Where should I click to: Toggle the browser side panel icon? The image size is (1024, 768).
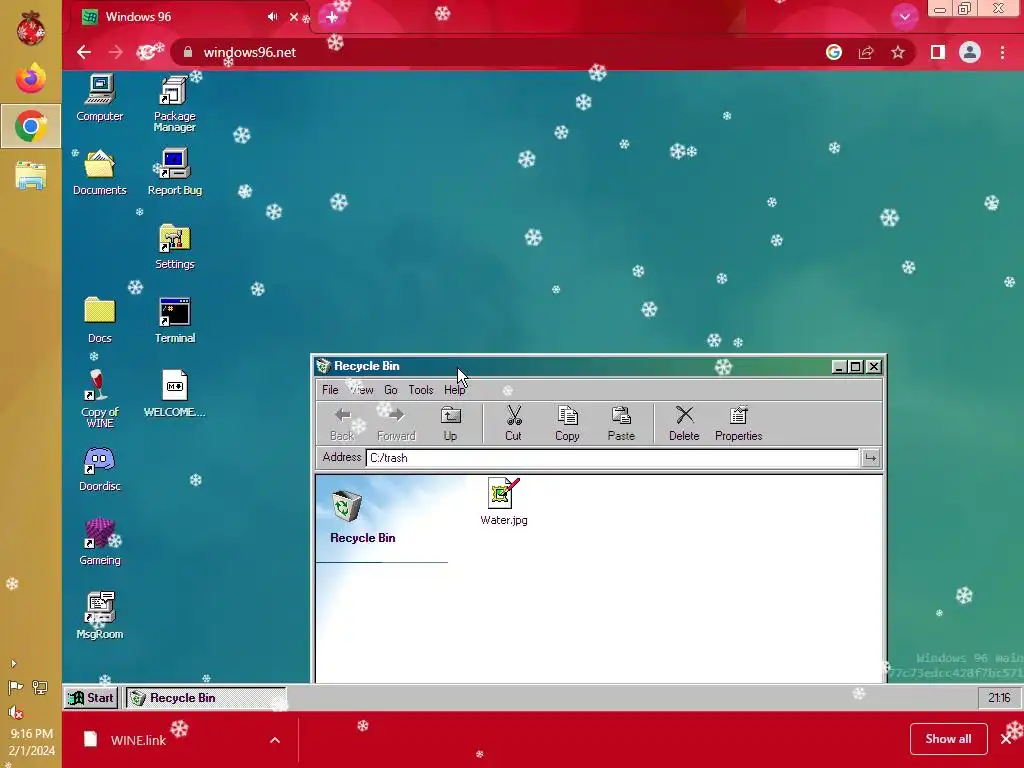coord(938,52)
